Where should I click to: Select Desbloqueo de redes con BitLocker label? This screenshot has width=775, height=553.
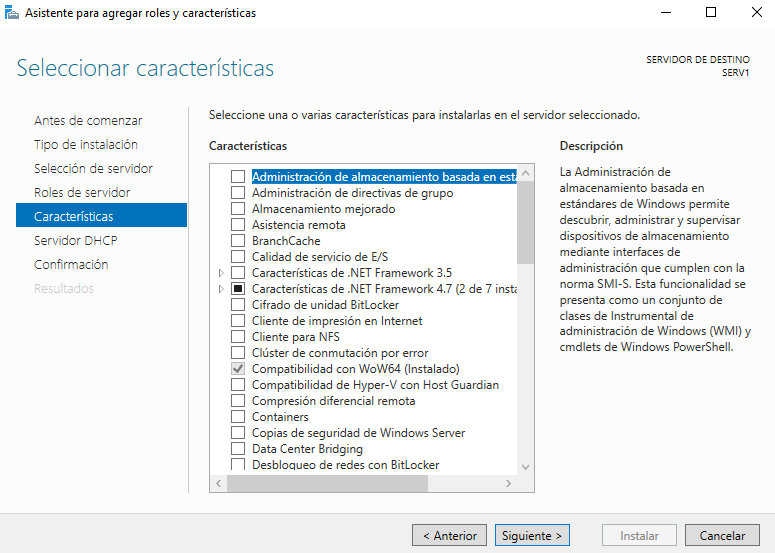coord(345,465)
